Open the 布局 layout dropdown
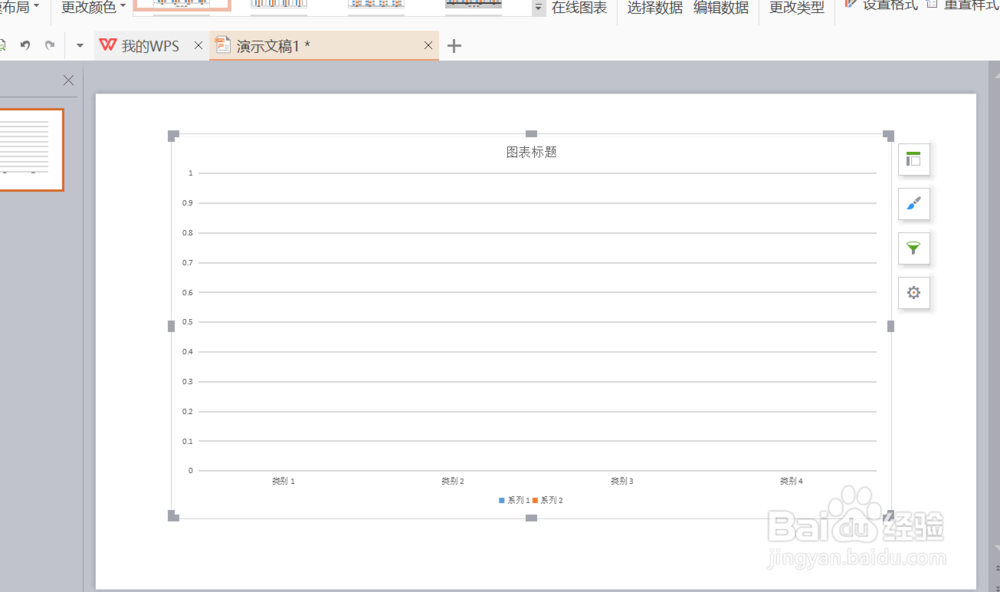 click(x=14, y=6)
